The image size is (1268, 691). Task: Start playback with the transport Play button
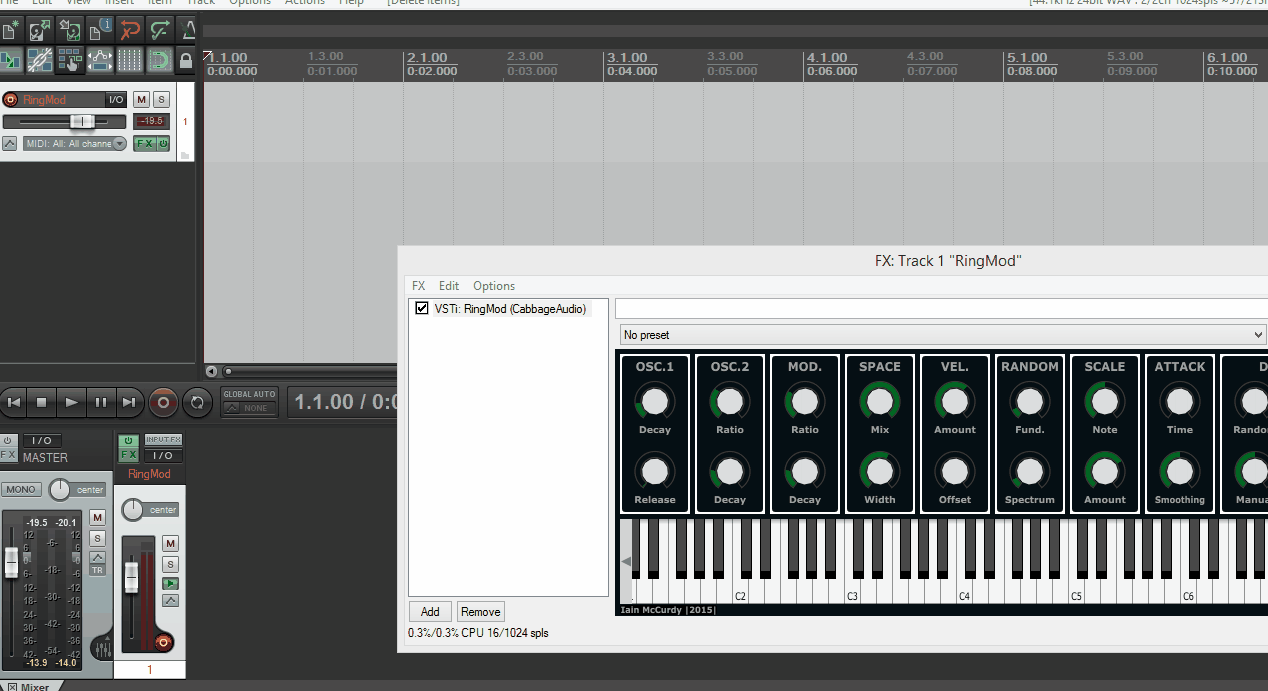(x=71, y=402)
